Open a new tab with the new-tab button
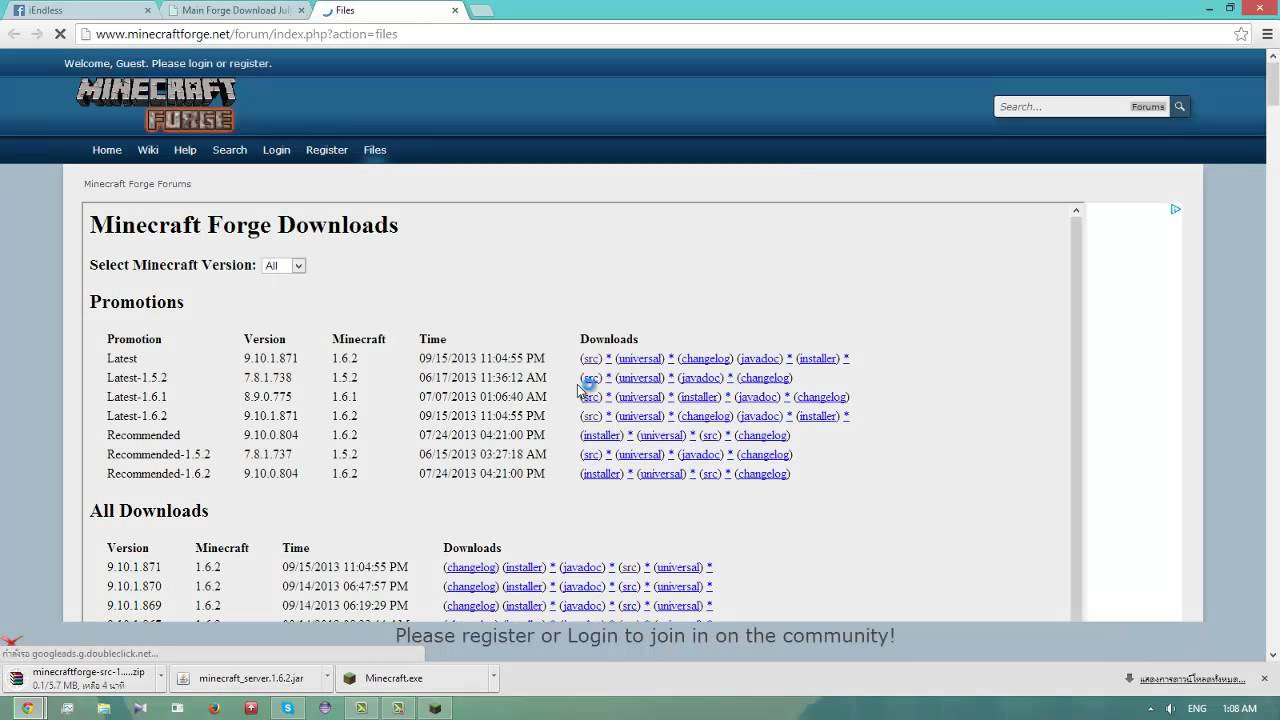The width and height of the screenshot is (1280, 720). click(481, 10)
